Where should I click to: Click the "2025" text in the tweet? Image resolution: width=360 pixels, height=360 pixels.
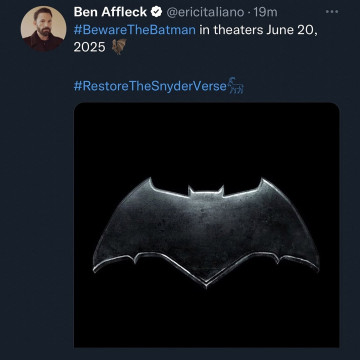click(x=89, y=47)
